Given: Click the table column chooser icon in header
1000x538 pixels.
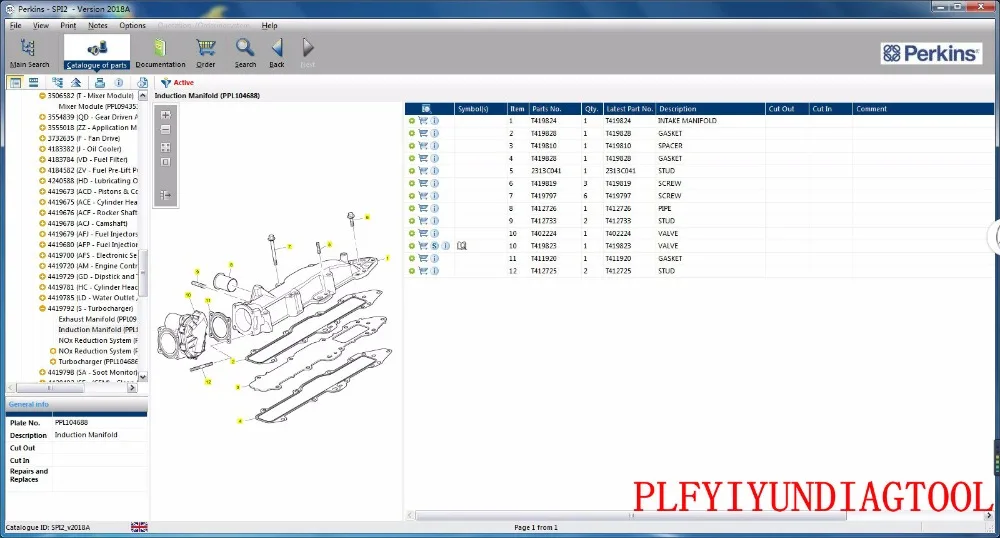Looking at the screenshot, I should (427, 109).
